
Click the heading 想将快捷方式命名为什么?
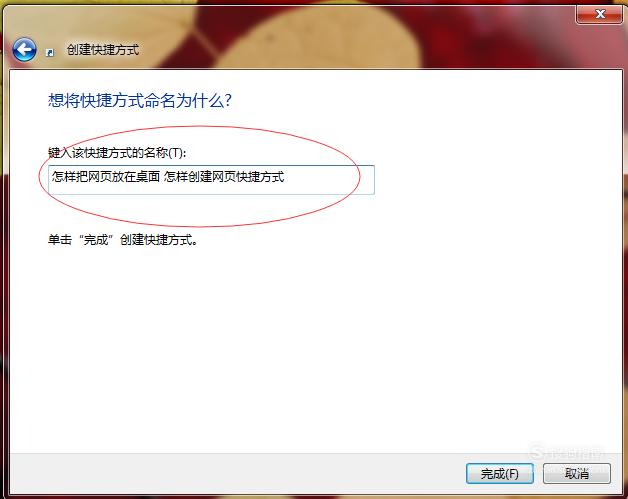140,100
